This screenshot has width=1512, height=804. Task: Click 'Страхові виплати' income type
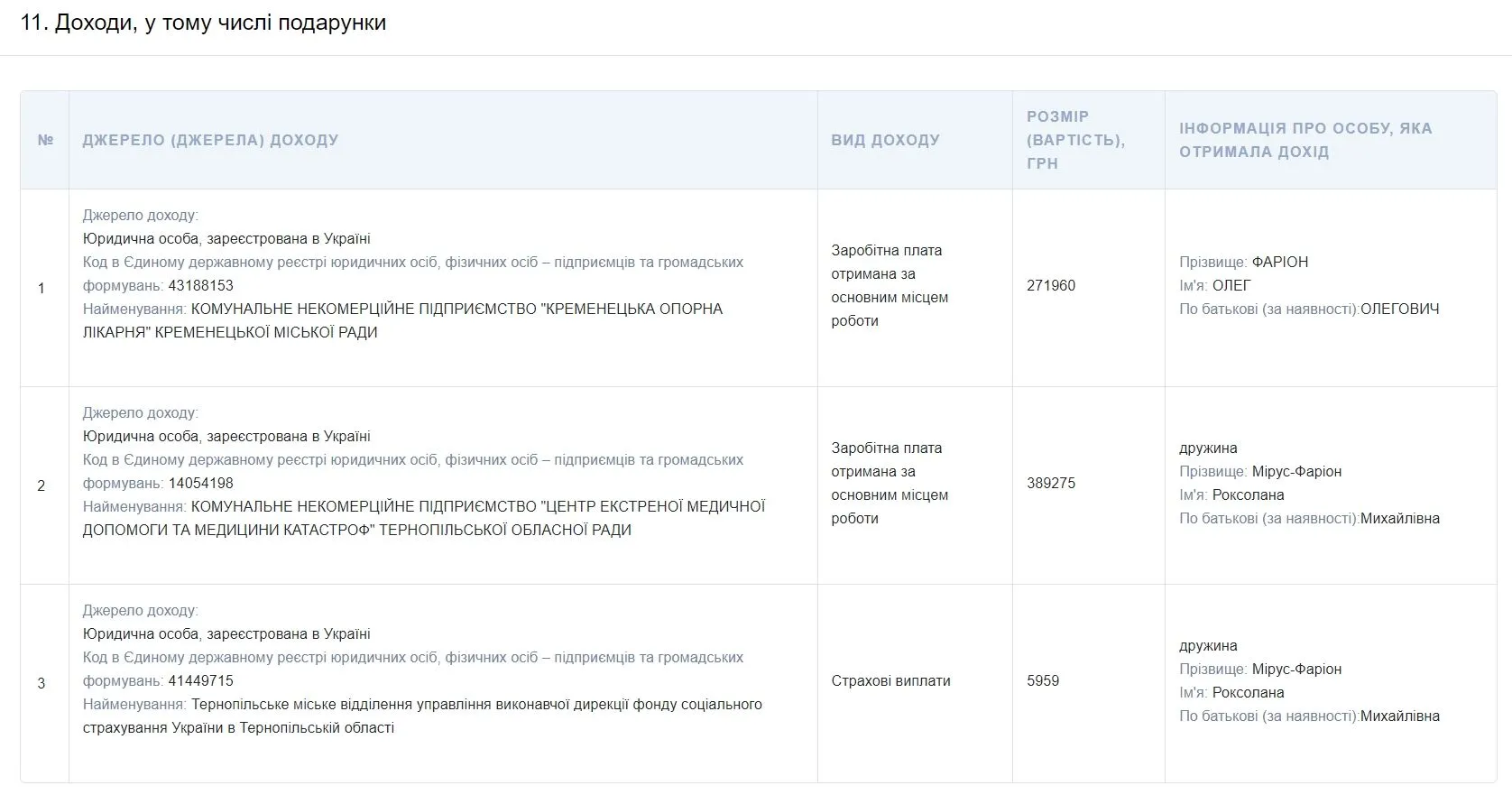click(x=890, y=680)
